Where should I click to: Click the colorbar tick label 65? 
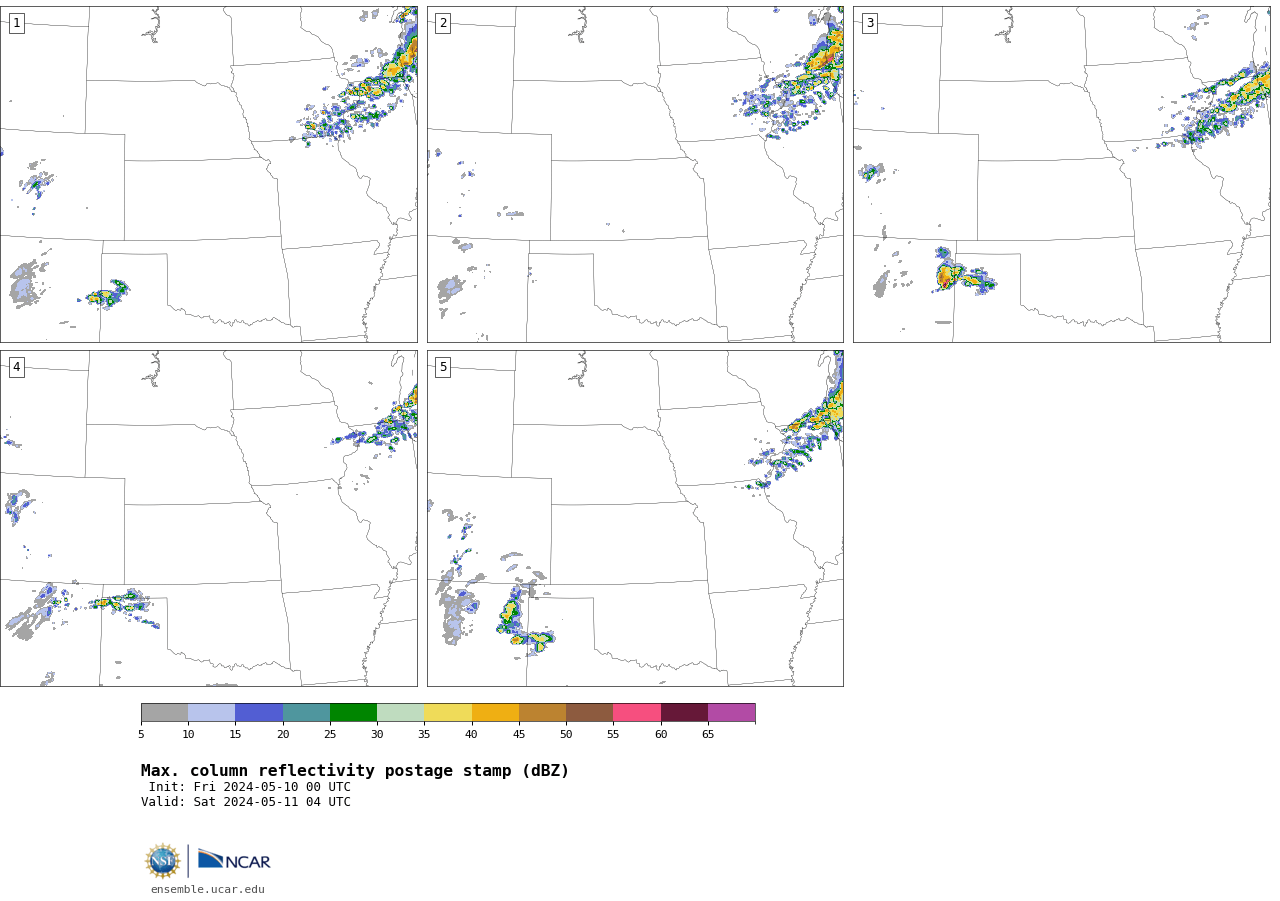tap(708, 735)
